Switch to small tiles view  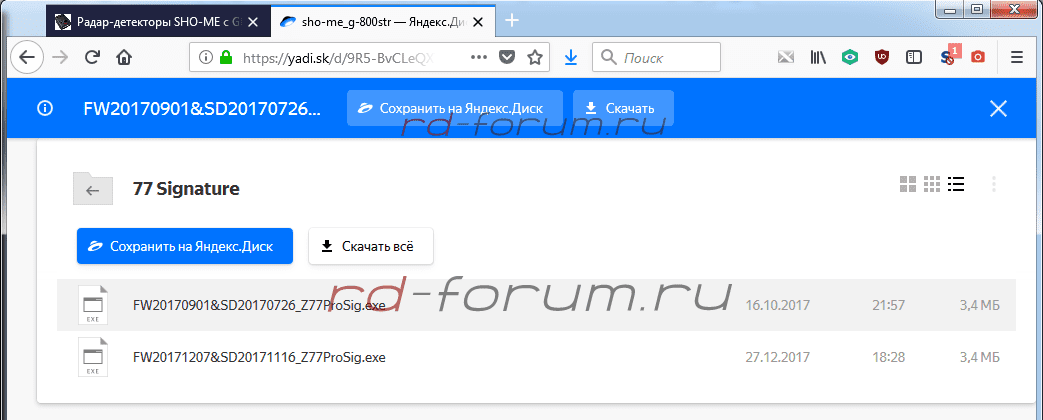(932, 184)
